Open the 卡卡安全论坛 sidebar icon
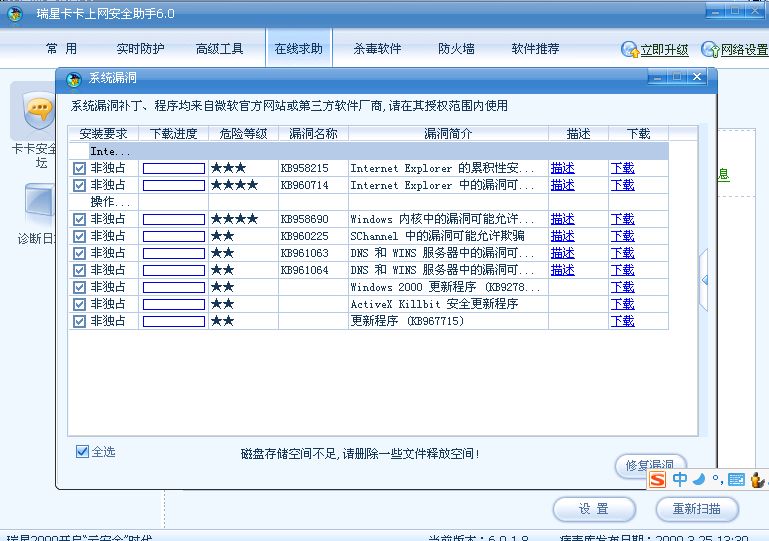769x541 pixels. (x=39, y=110)
